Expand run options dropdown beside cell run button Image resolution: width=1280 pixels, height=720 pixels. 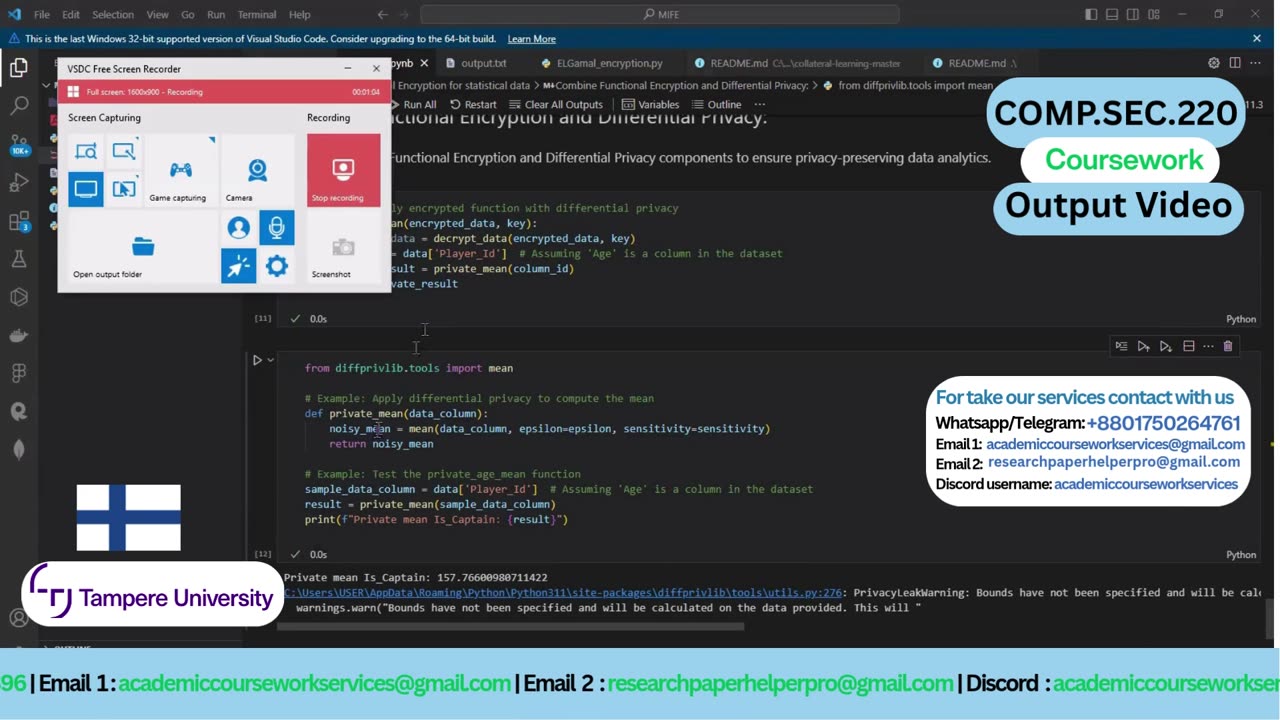[270, 360]
